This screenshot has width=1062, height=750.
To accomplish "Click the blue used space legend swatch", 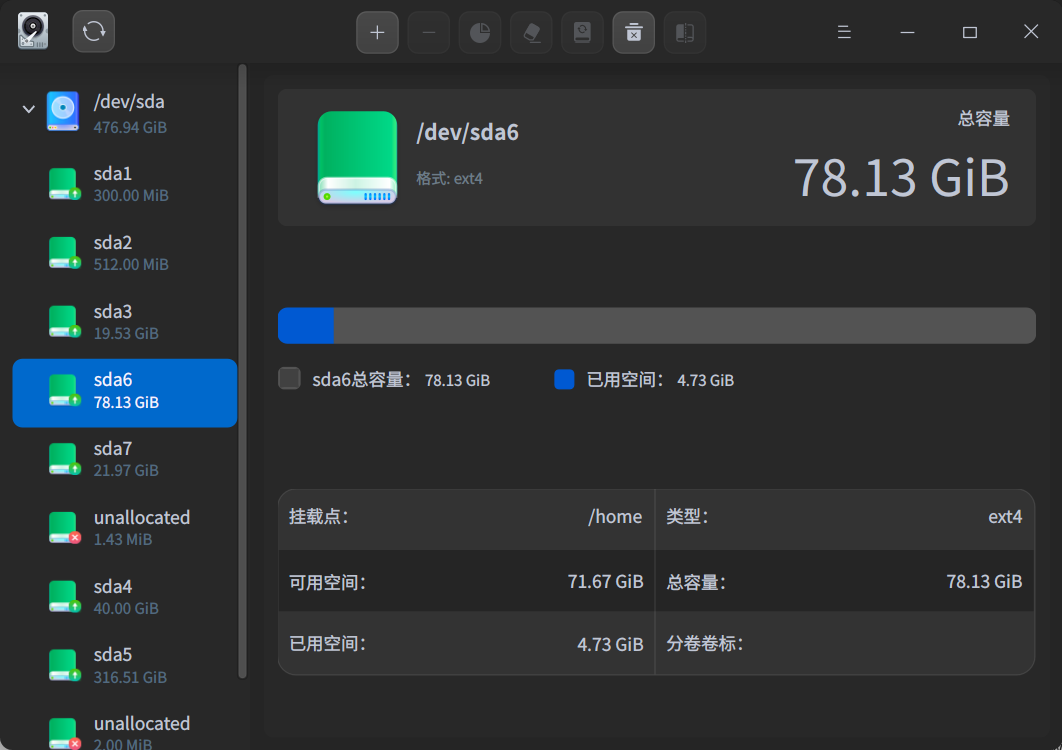I will coord(564,379).
